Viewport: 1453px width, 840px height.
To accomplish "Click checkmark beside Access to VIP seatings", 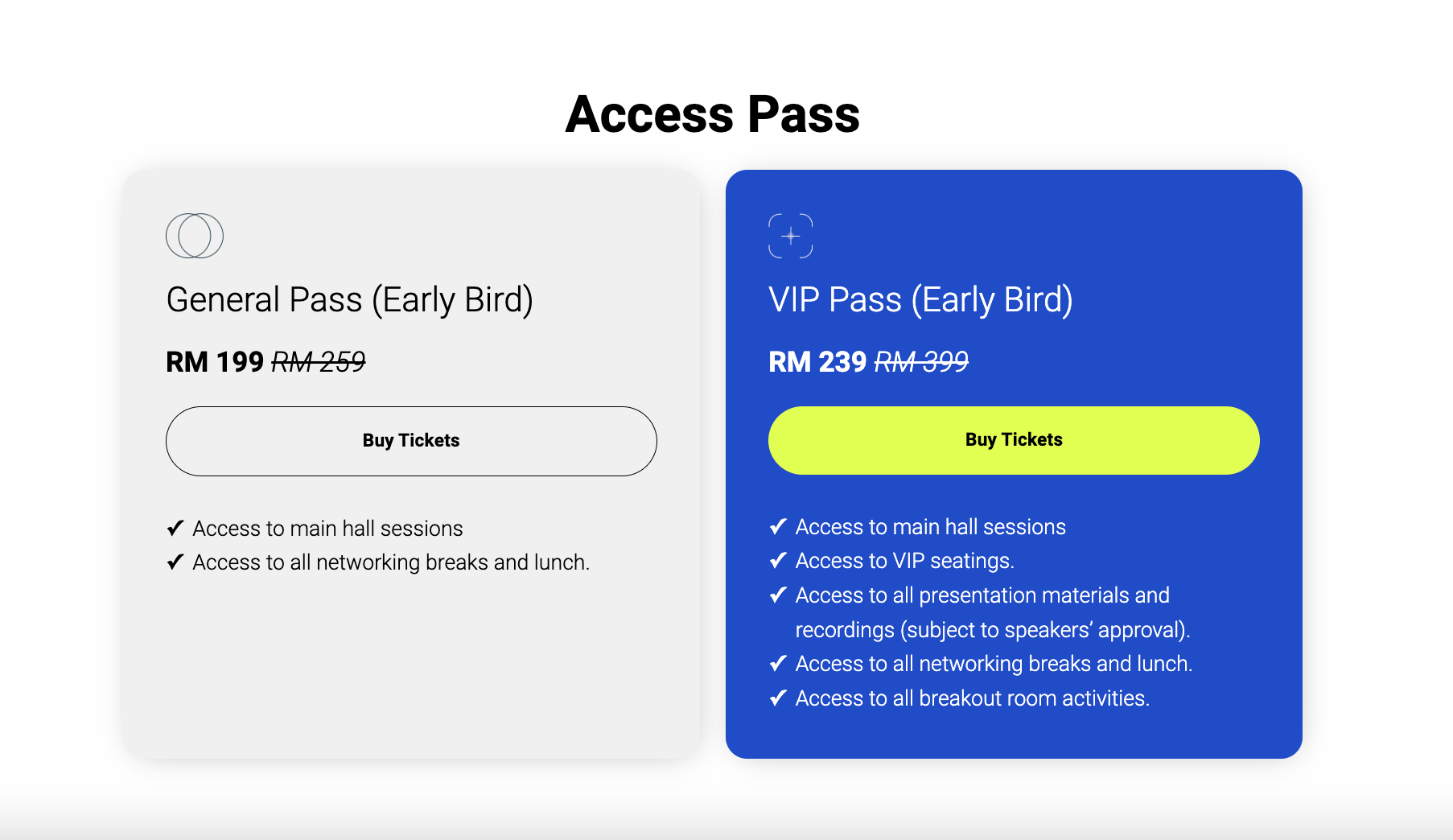I will 778,560.
